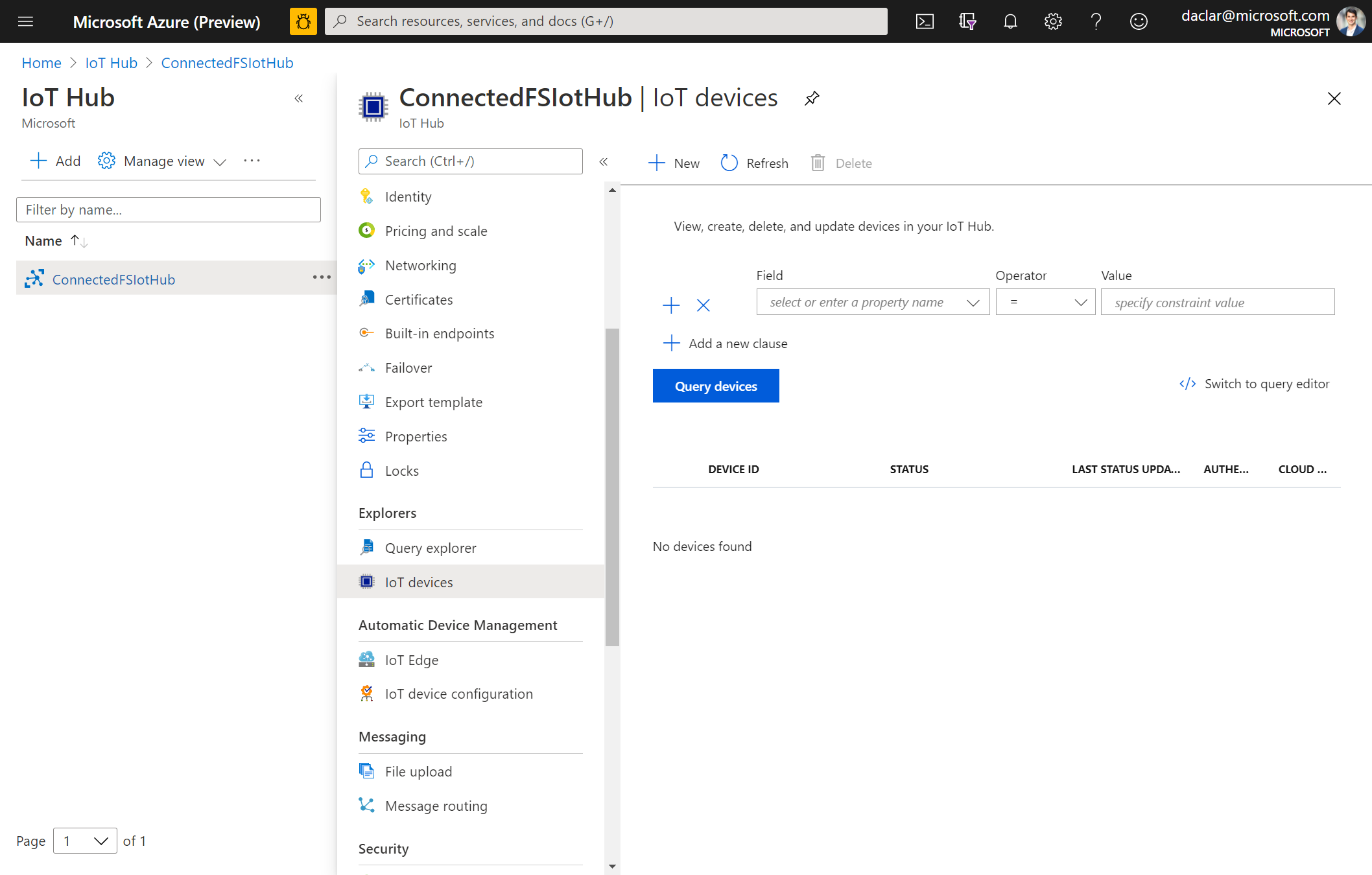The height and width of the screenshot is (875, 1372).
Task: Select IoT device configuration menu item
Action: [459, 692]
